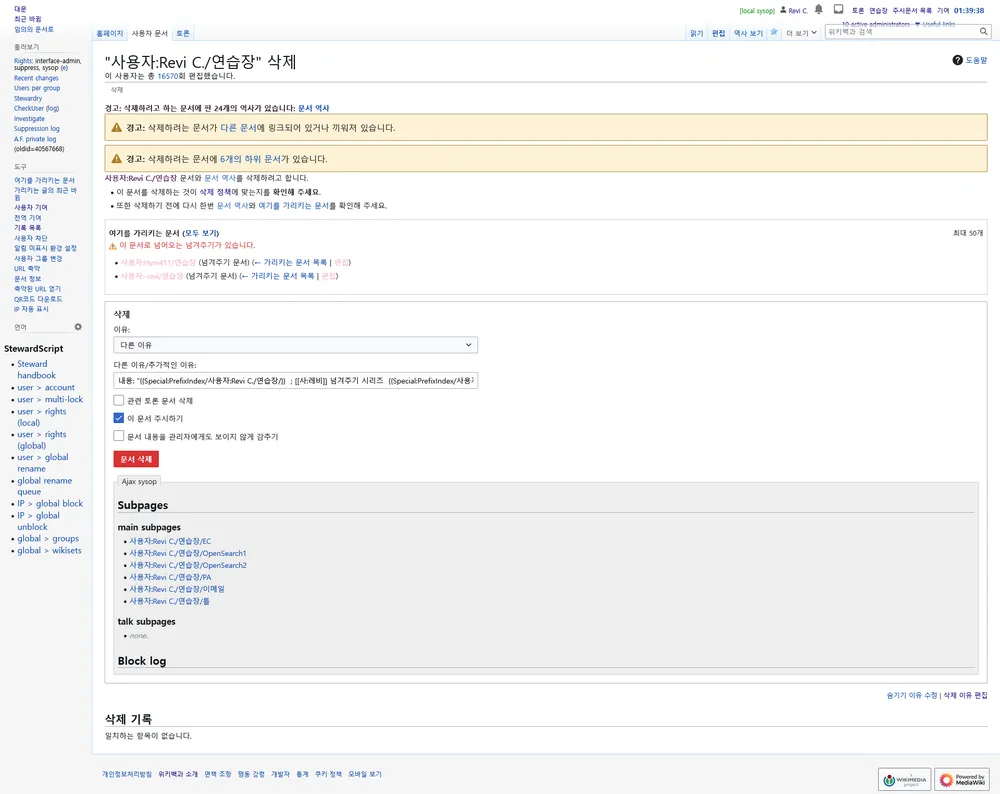Image resolution: width=1000 pixels, height=794 pixels.
Task: Open the '숨기기 이유 수정' link
Action: pyautogui.click(x=912, y=695)
